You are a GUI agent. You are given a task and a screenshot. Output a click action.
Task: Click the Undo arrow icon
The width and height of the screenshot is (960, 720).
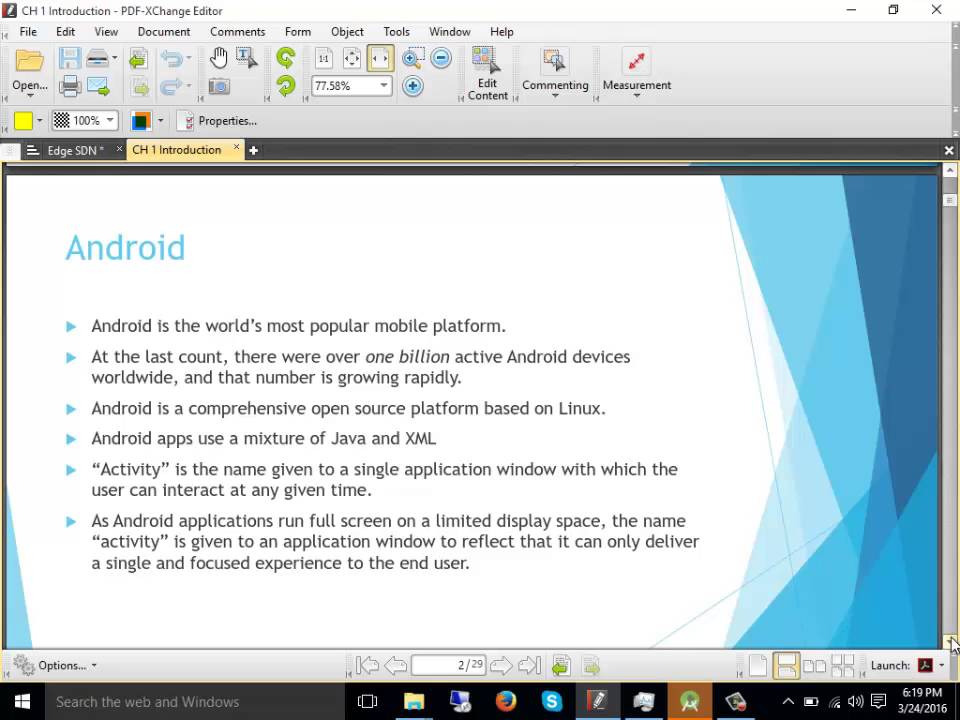tap(171, 58)
